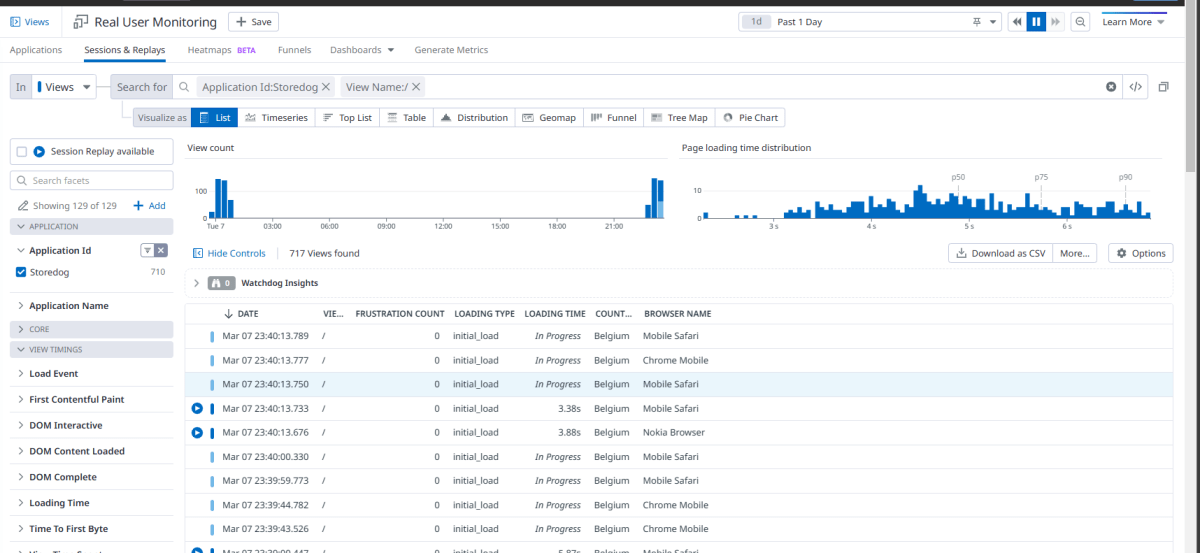Download results as CSV
1200x553 pixels.
click(x=1000, y=254)
